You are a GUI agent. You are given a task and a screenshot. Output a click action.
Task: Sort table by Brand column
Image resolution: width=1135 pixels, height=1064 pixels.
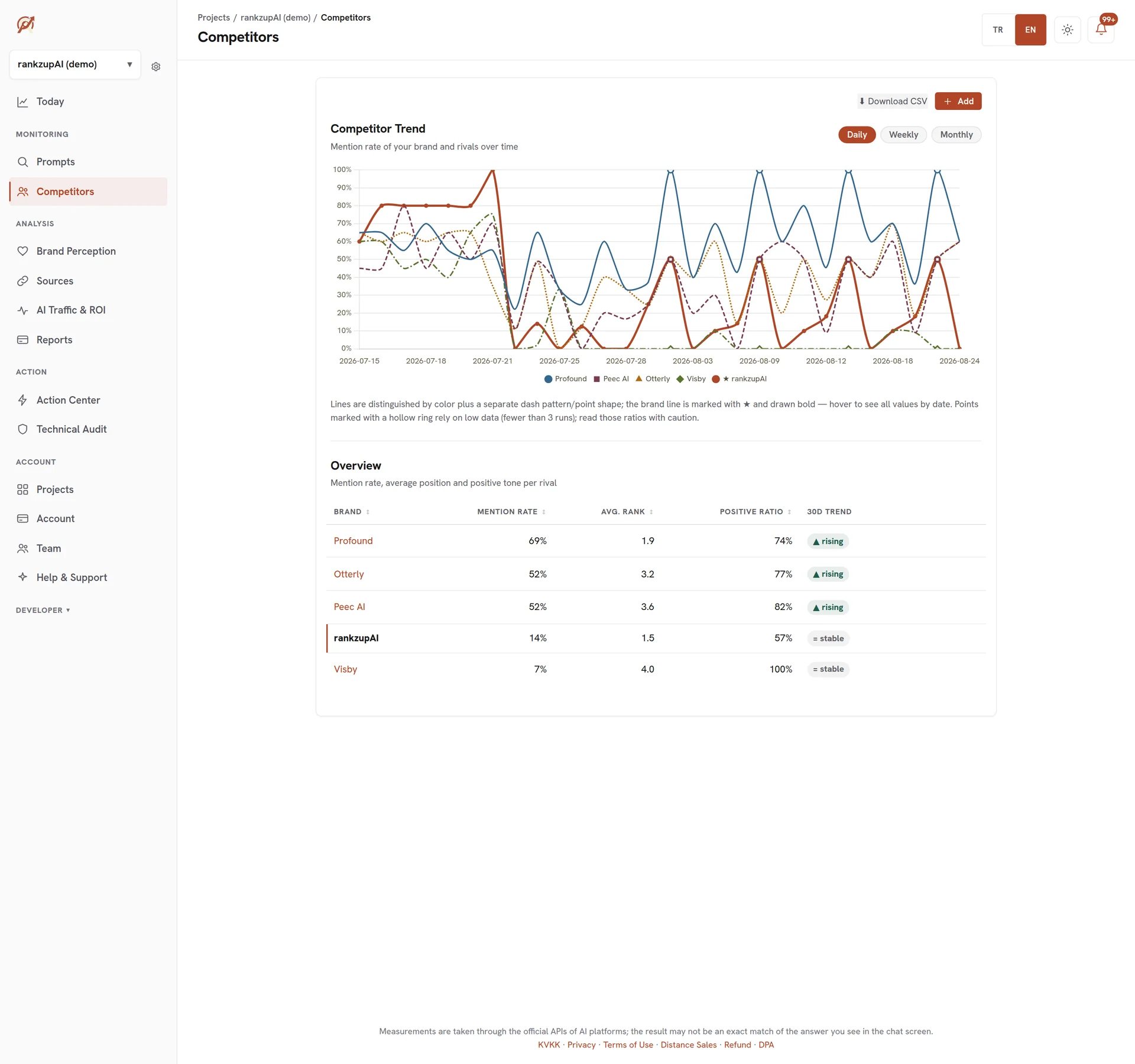coord(352,512)
